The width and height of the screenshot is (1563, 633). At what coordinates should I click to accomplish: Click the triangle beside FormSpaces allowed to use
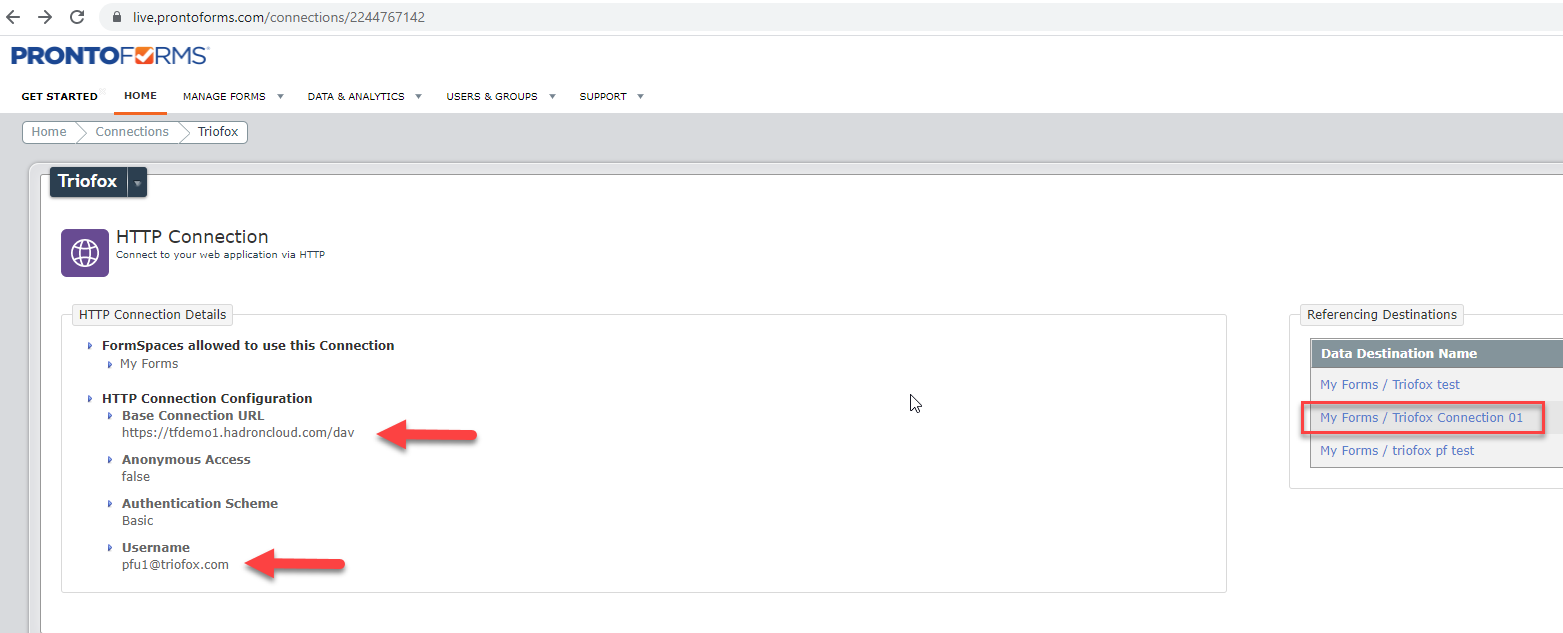coord(91,346)
